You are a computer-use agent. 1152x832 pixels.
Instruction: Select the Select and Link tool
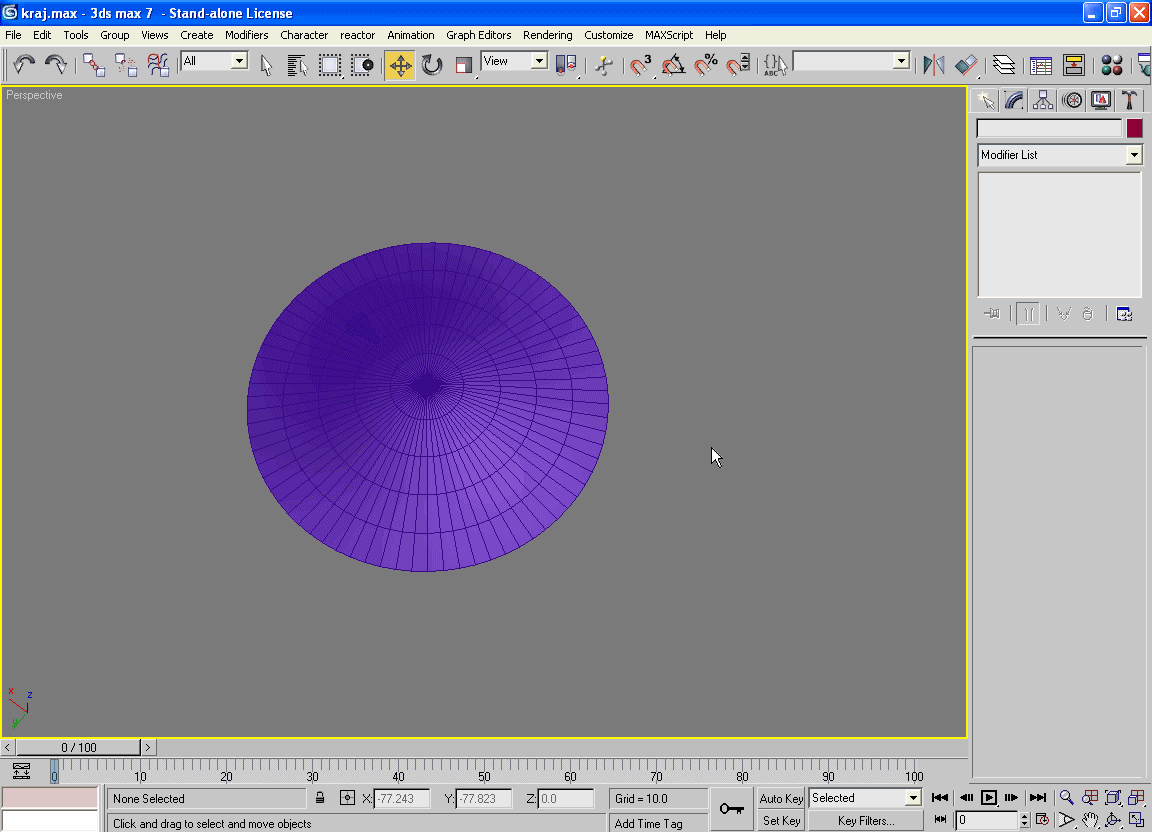(x=94, y=66)
